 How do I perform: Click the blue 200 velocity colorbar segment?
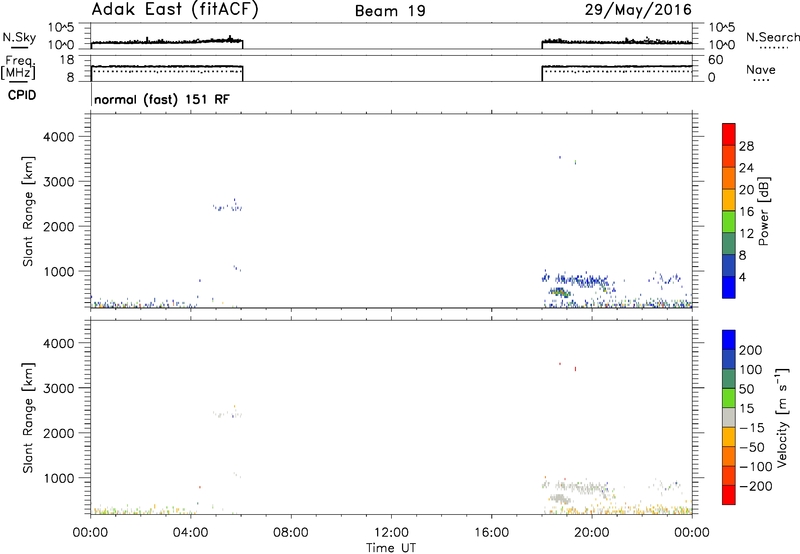point(729,340)
